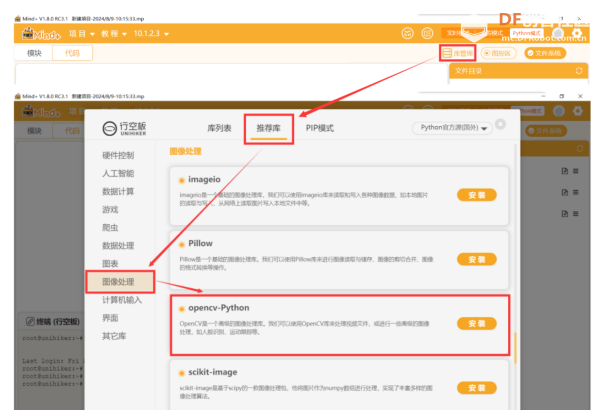The image size is (607, 420).
Task: Click the 行空板 UNIHIKER logo
Action: click(x=124, y=128)
